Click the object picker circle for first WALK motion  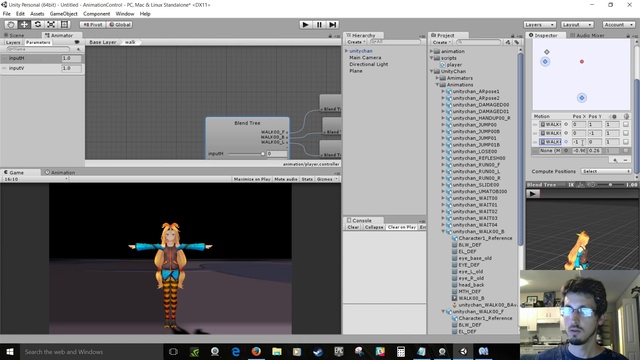(566, 124)
